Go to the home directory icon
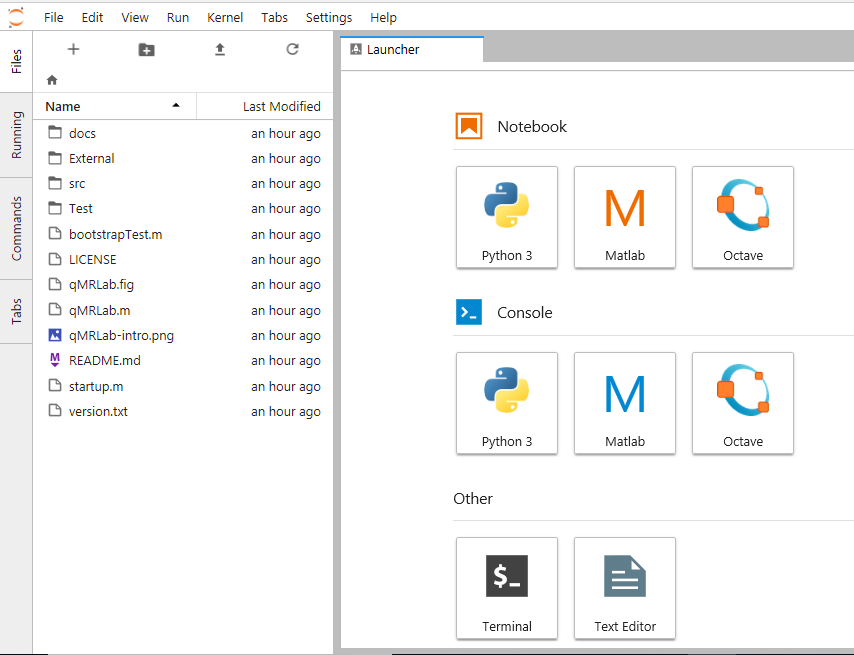The image size is (854, 655). pyautogui.click(x=52, y=80)
